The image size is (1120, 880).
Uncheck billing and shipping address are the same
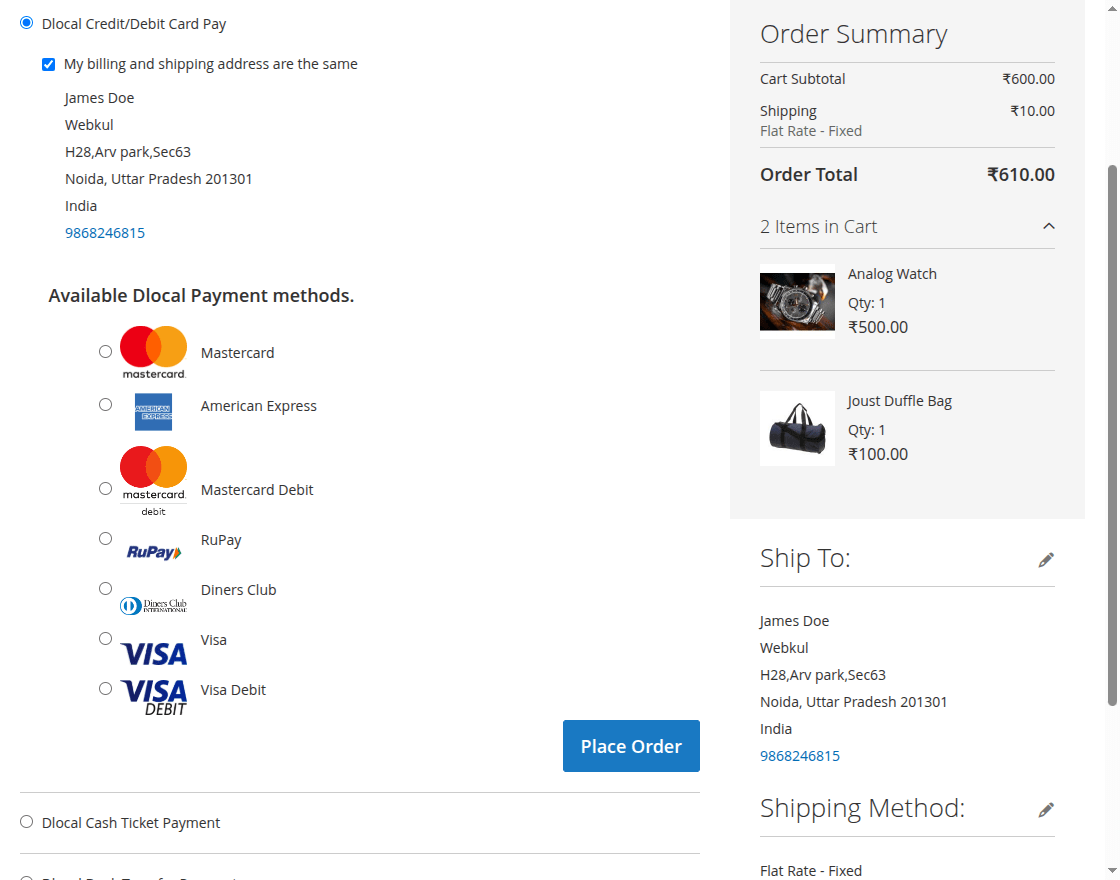point(48,64)
